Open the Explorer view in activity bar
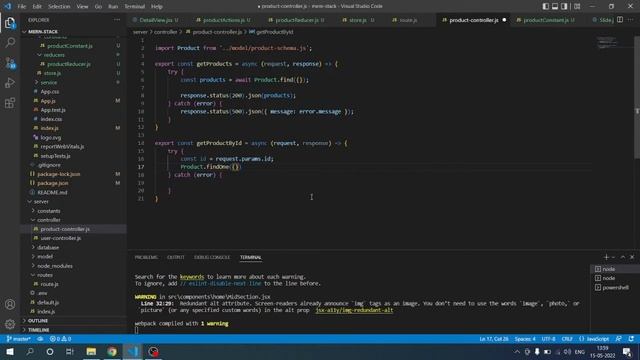The image size is (640, 360). click(10, 23)
